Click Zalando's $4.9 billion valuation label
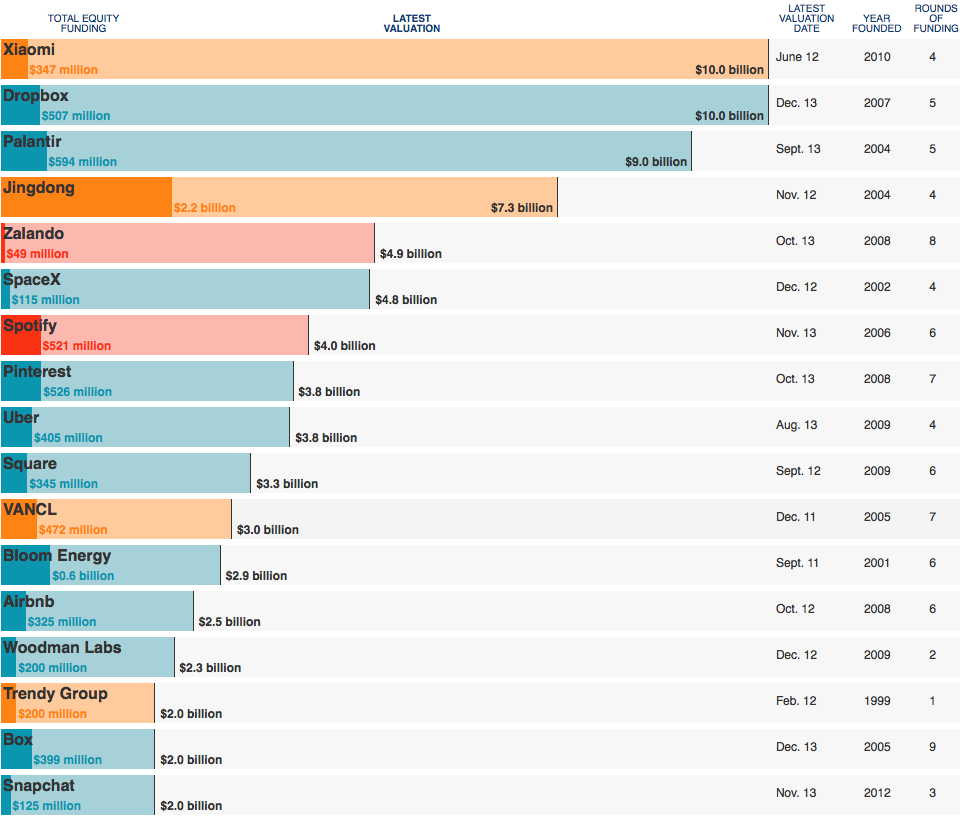Screen dimensions: 962x819 [x=410, y=254]
